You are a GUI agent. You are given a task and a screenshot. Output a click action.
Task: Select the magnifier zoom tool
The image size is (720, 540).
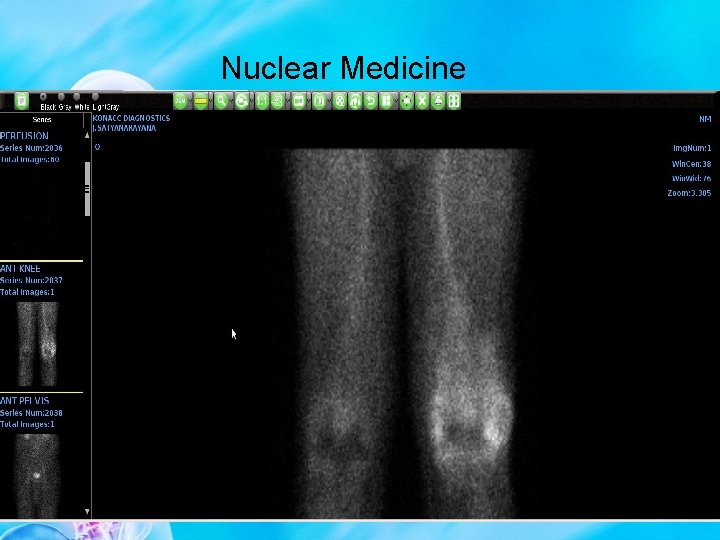click(221, 101)
